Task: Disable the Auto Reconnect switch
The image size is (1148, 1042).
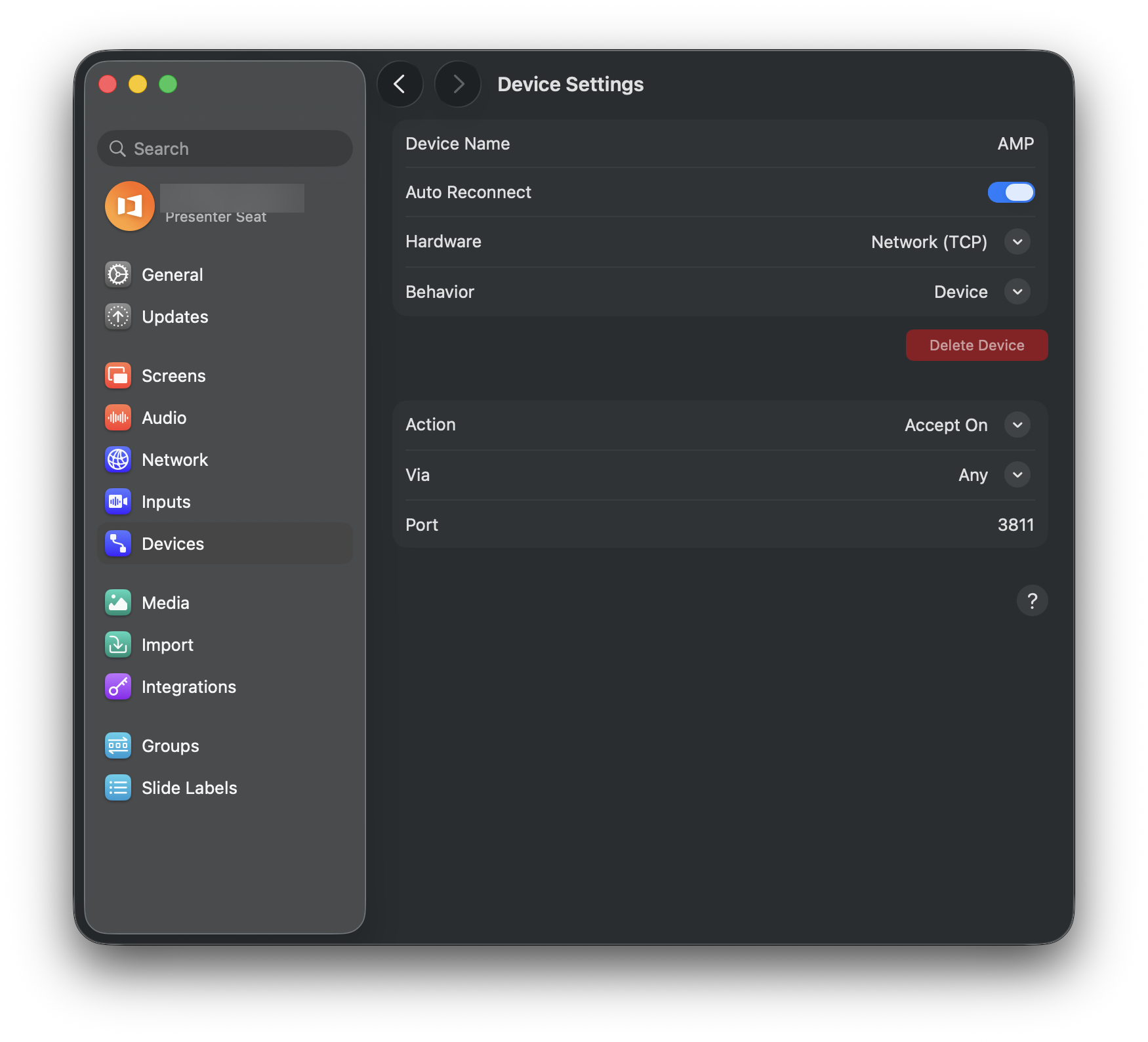Action: 1011,192
